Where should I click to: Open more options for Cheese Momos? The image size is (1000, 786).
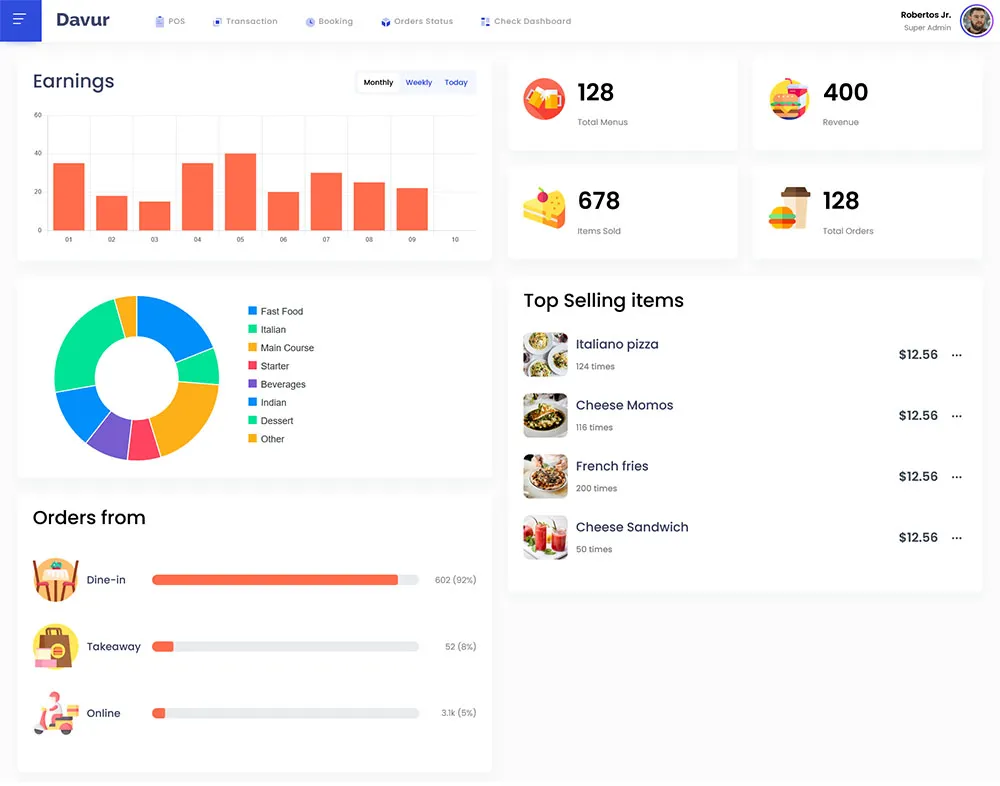[x=957, y=416]
